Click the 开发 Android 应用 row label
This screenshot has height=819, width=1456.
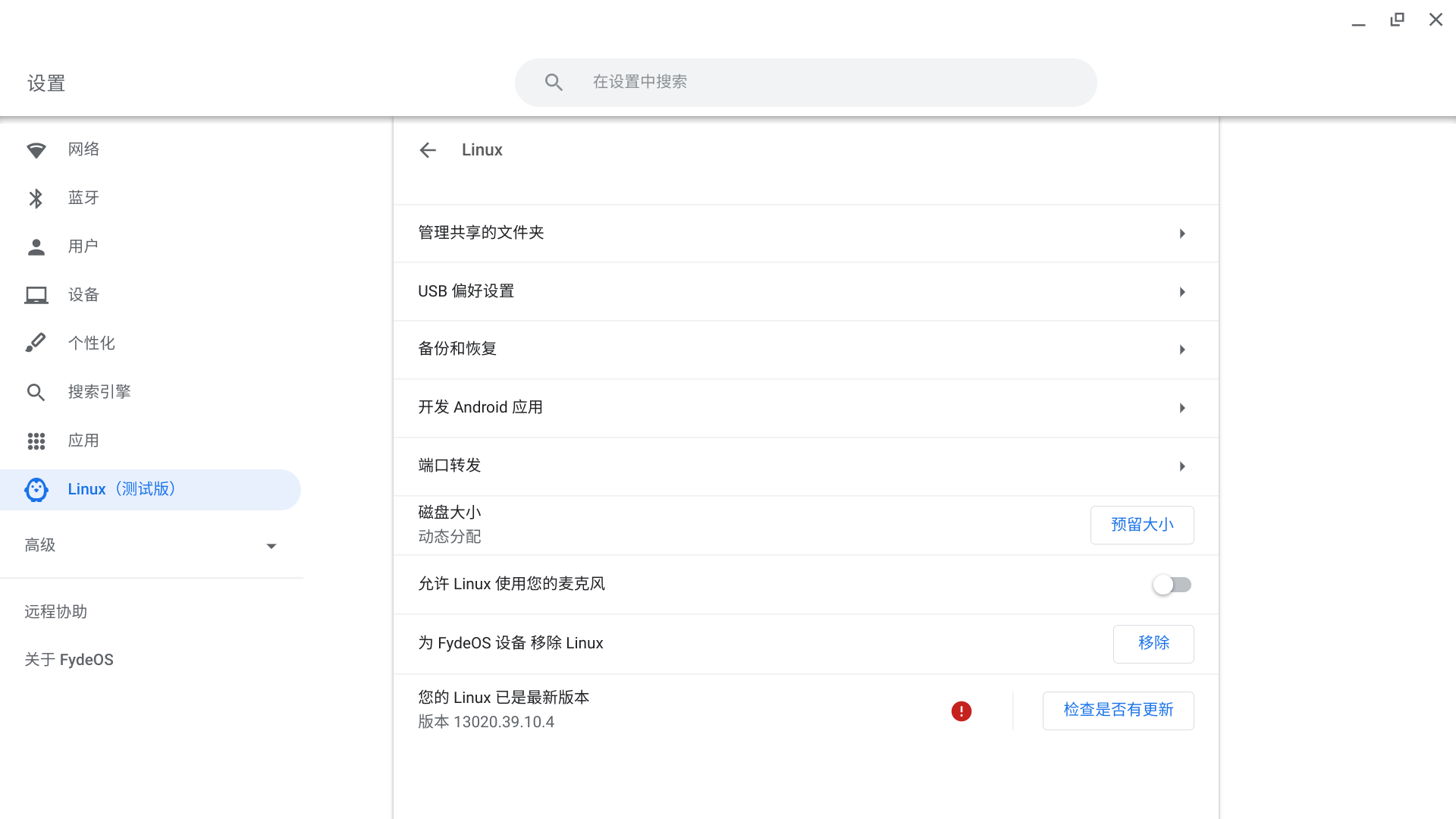[x=481, y=407]
